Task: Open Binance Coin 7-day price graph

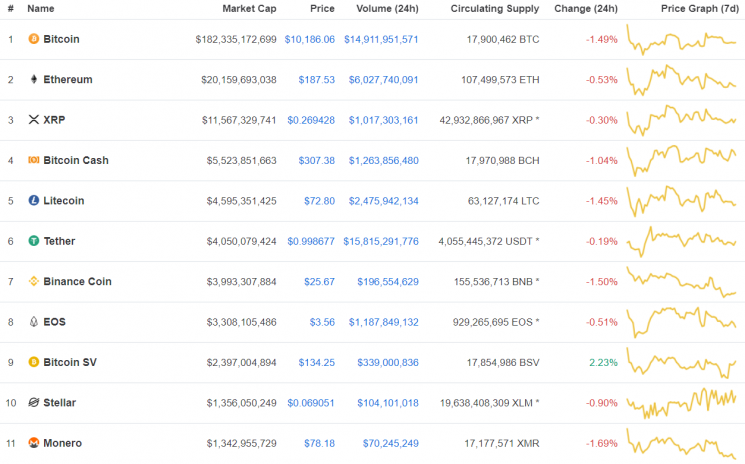Action: (681, 282)
